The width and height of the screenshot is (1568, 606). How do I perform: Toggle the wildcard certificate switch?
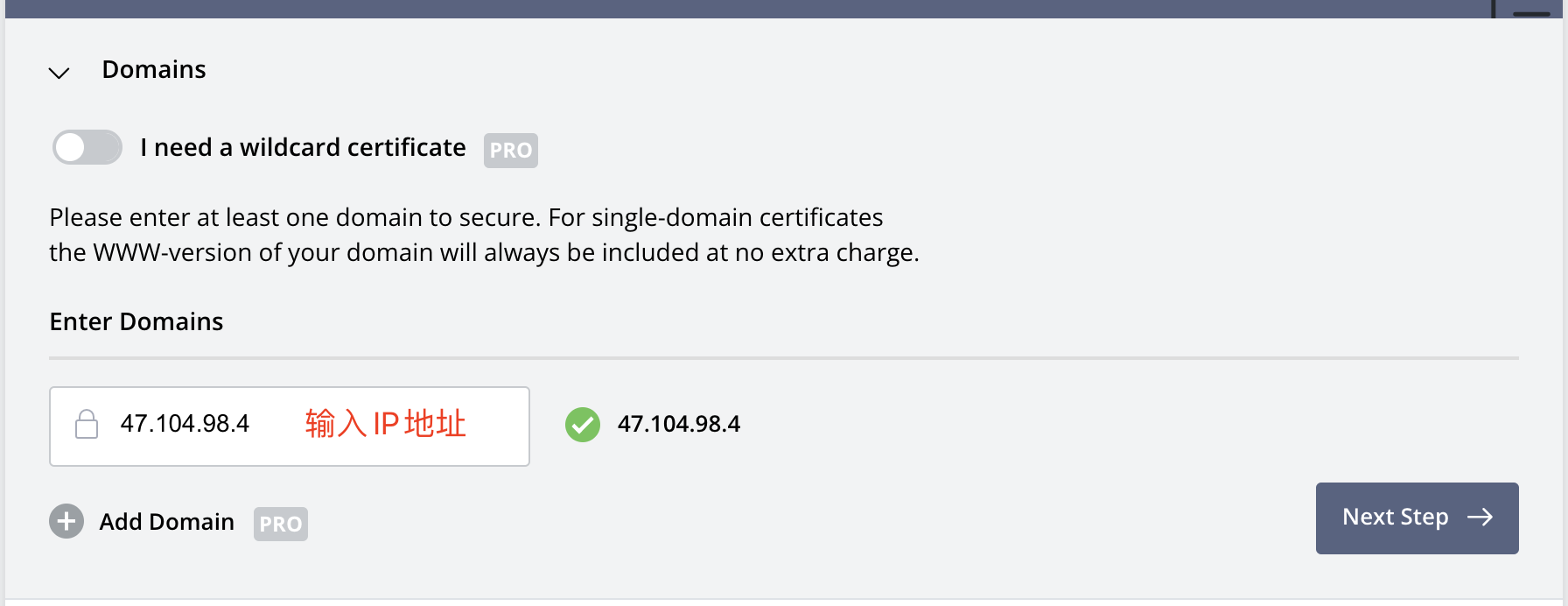click(87, 147)
